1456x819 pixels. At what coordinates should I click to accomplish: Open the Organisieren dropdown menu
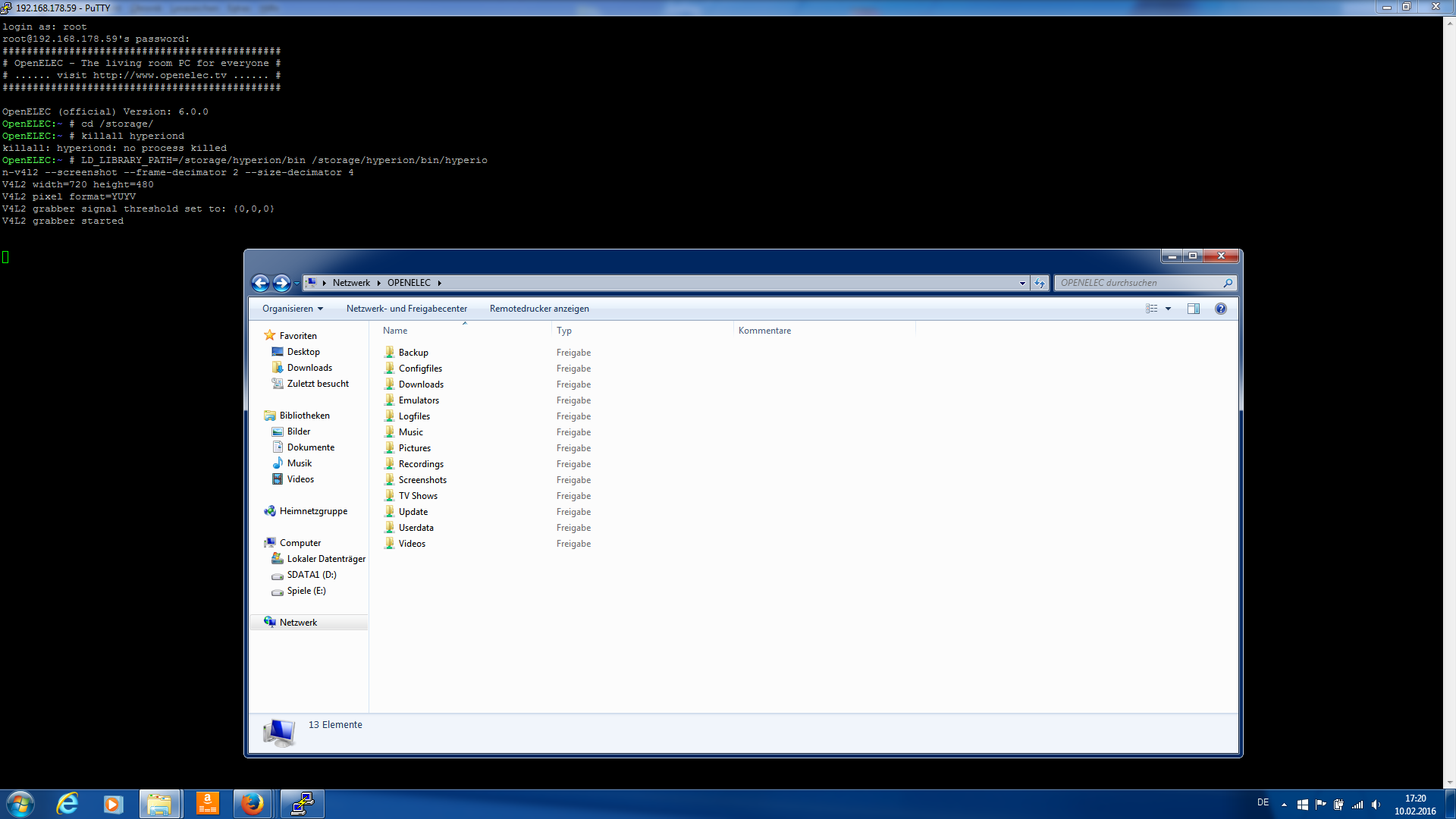pyautogui.click(x=292, y=309)
